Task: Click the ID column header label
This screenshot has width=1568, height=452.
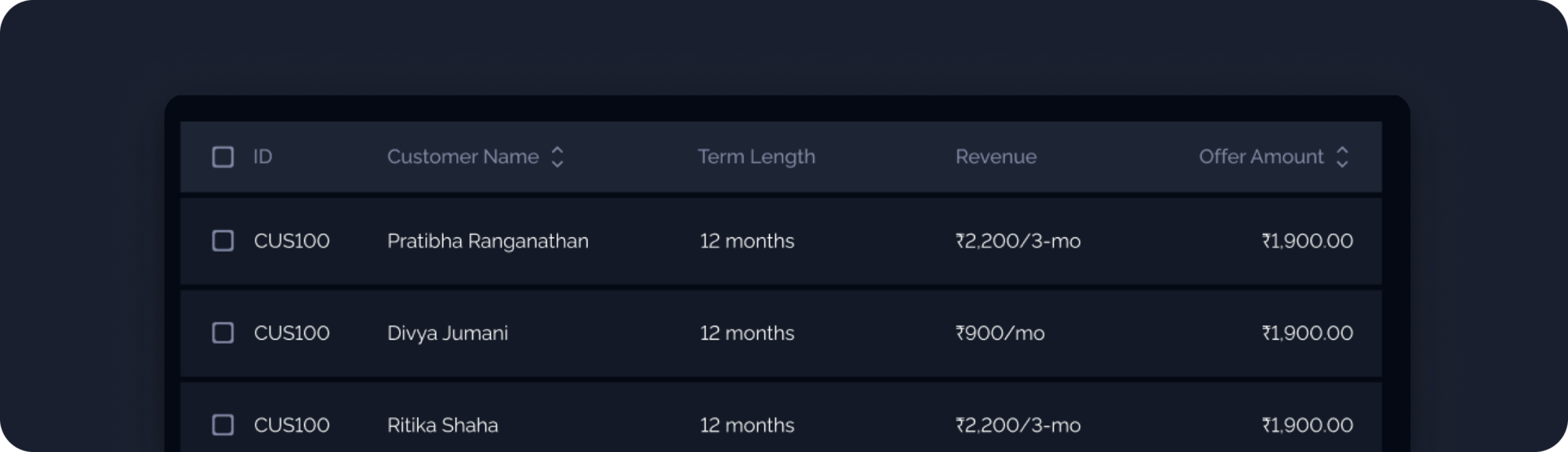Action: pyautogui.click(x=263, y=157)
